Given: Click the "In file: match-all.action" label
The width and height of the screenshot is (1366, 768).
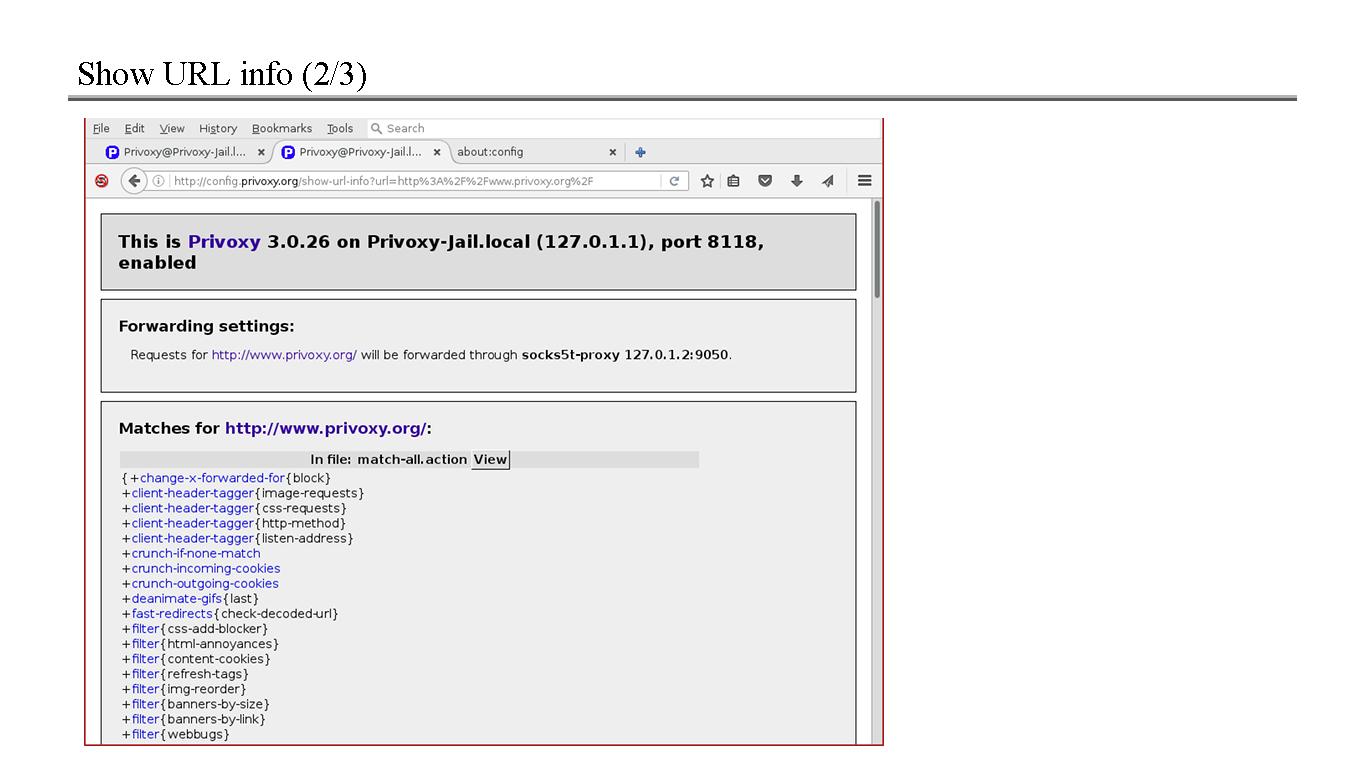Looking at the screenshot, I should [389, 459].
